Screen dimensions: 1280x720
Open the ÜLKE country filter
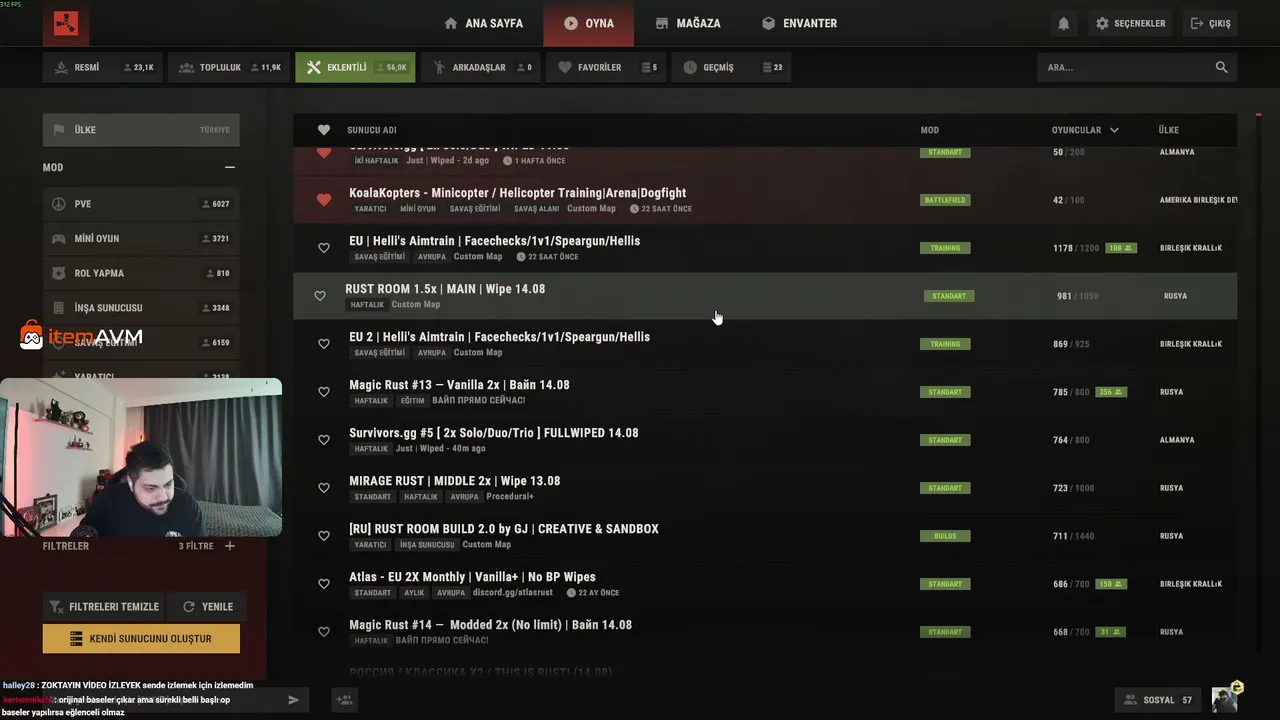141,130
